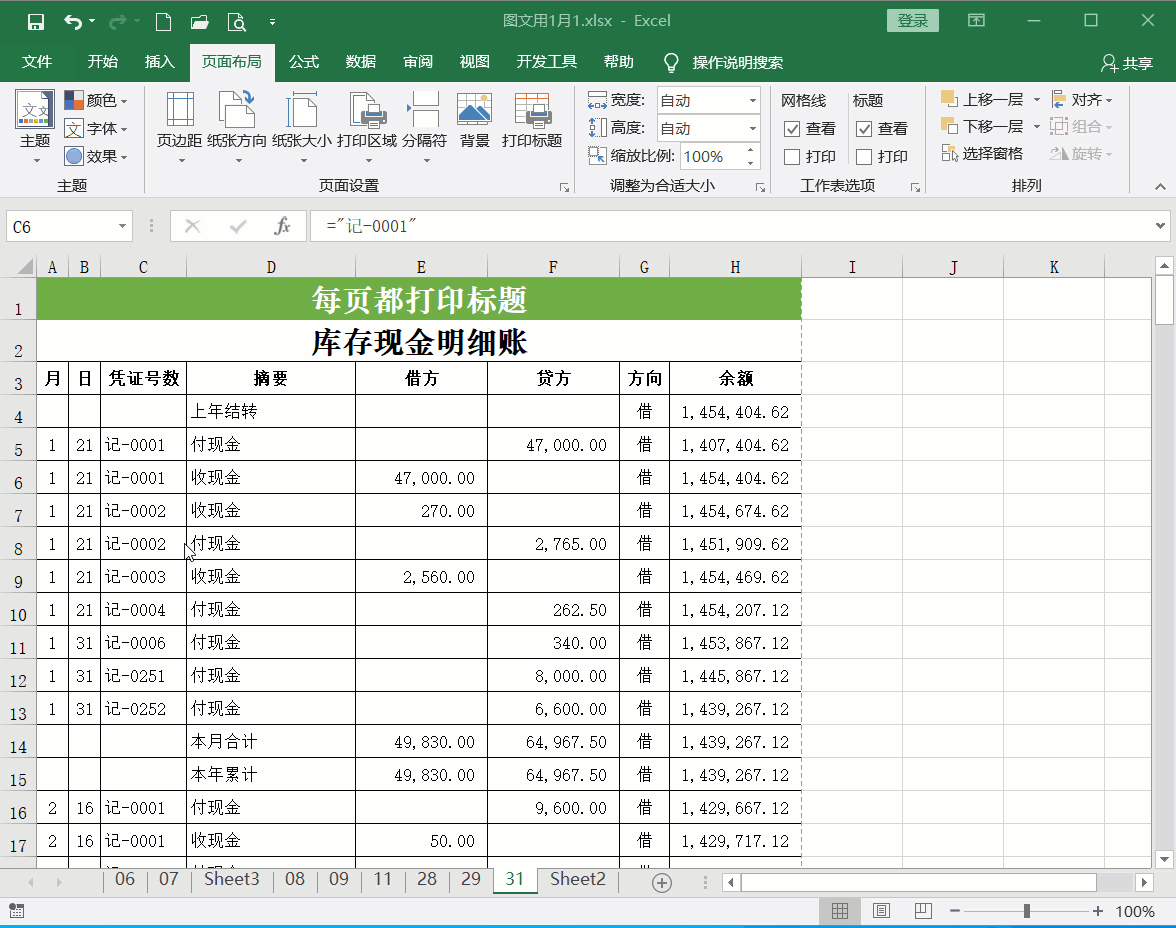Enable 打印 checkbox under 标题

(x=866, y=156)
